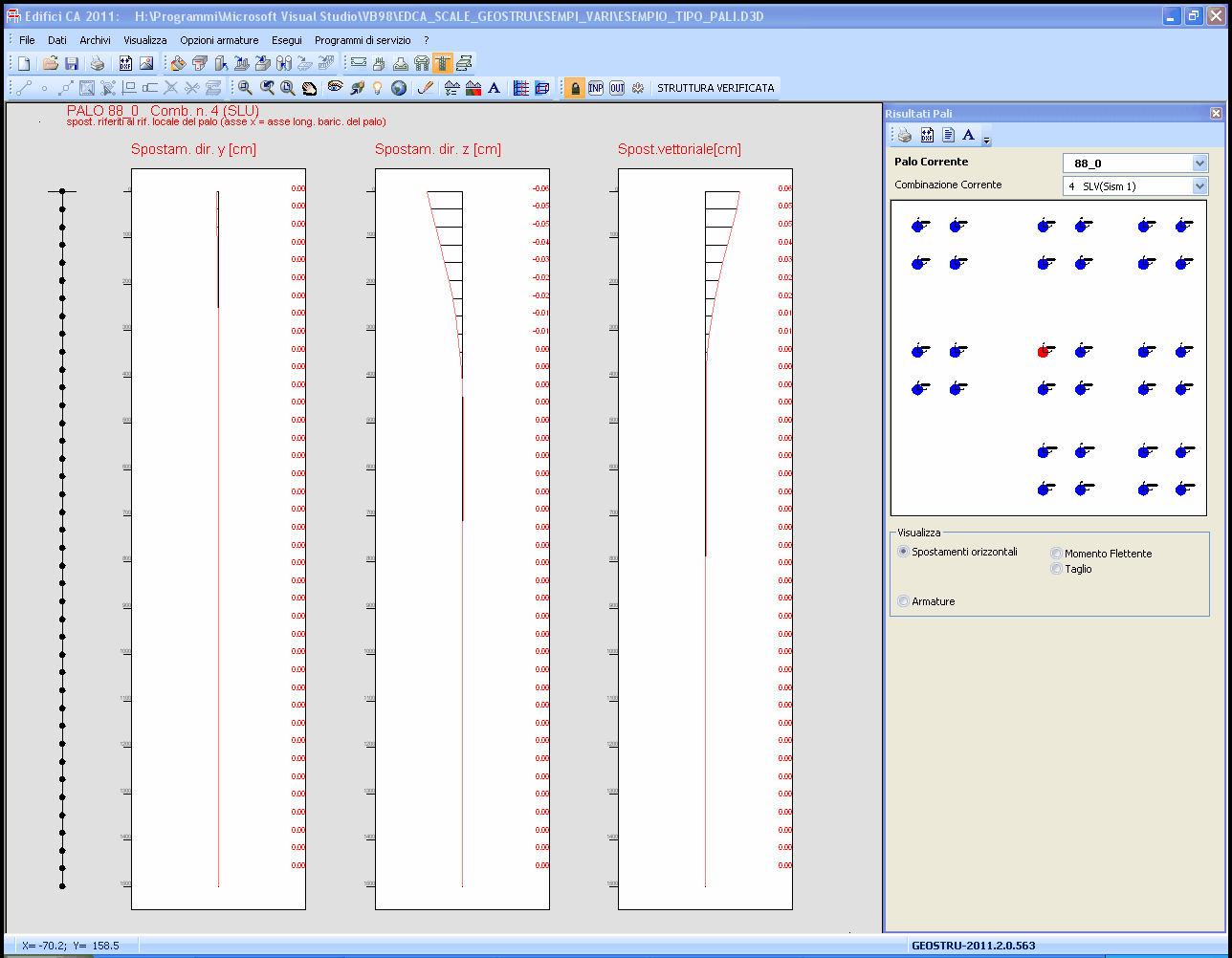Click font 'A' icon in Risultati Pali
This screenshot has width=1232, height=958.
tap(969, 135)
